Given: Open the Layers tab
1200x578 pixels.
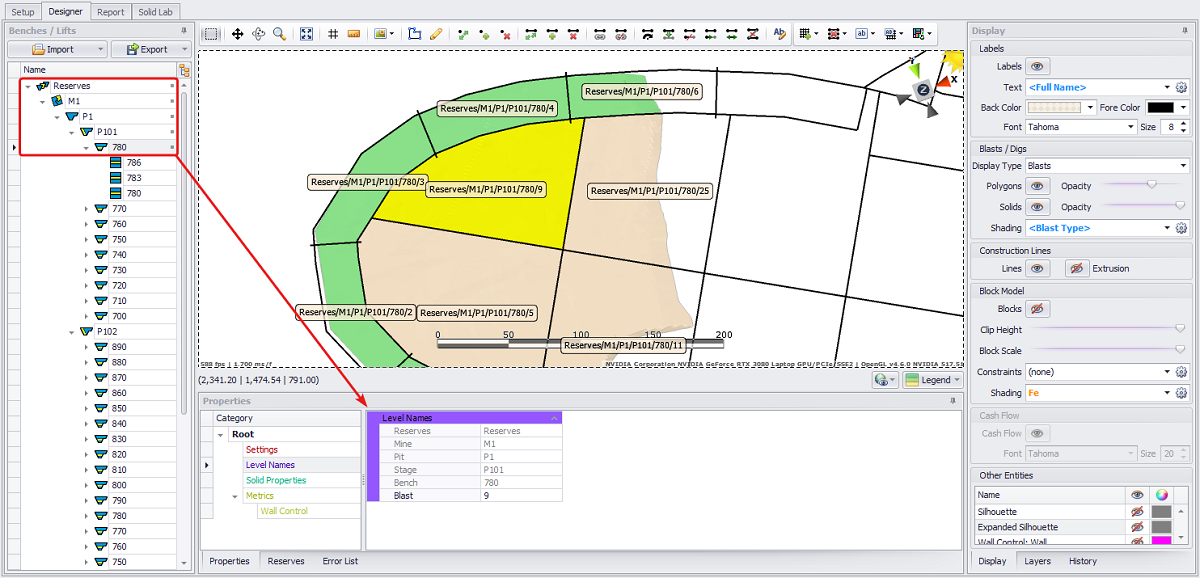Looking at the screenshot, I should tap(1037, 561).
